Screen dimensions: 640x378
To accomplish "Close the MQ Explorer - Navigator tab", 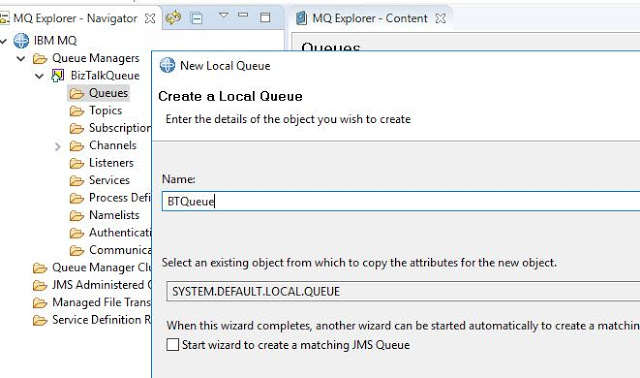I will [150, 18].
